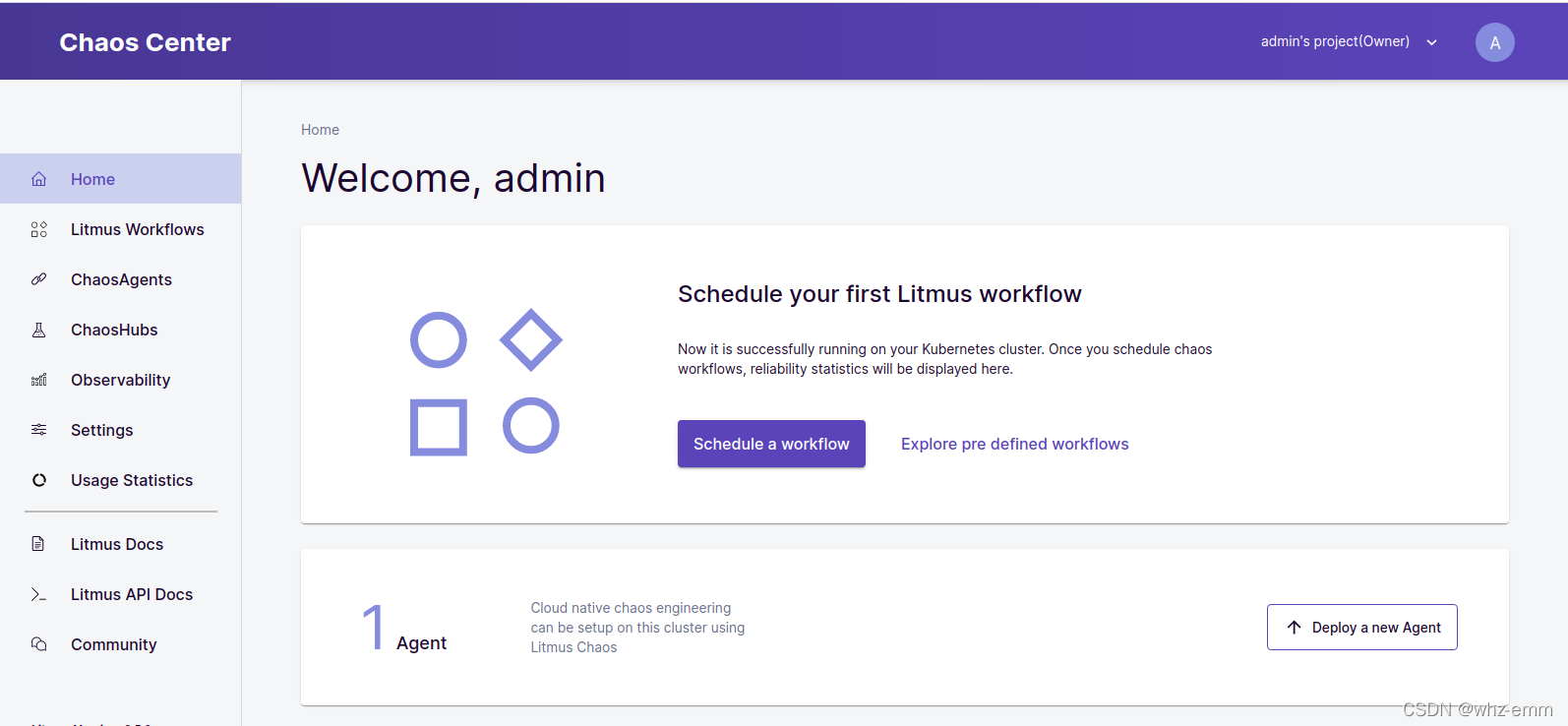Click the Observability chart icon
Image resolution: width=1568 pixels, height=726 pixels.
tap(39, 380)
